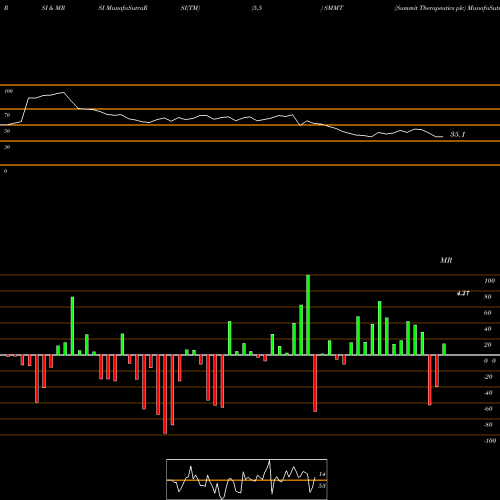
Task: Click the '50' label on RSI axis
Action: (x=7, y=131)
